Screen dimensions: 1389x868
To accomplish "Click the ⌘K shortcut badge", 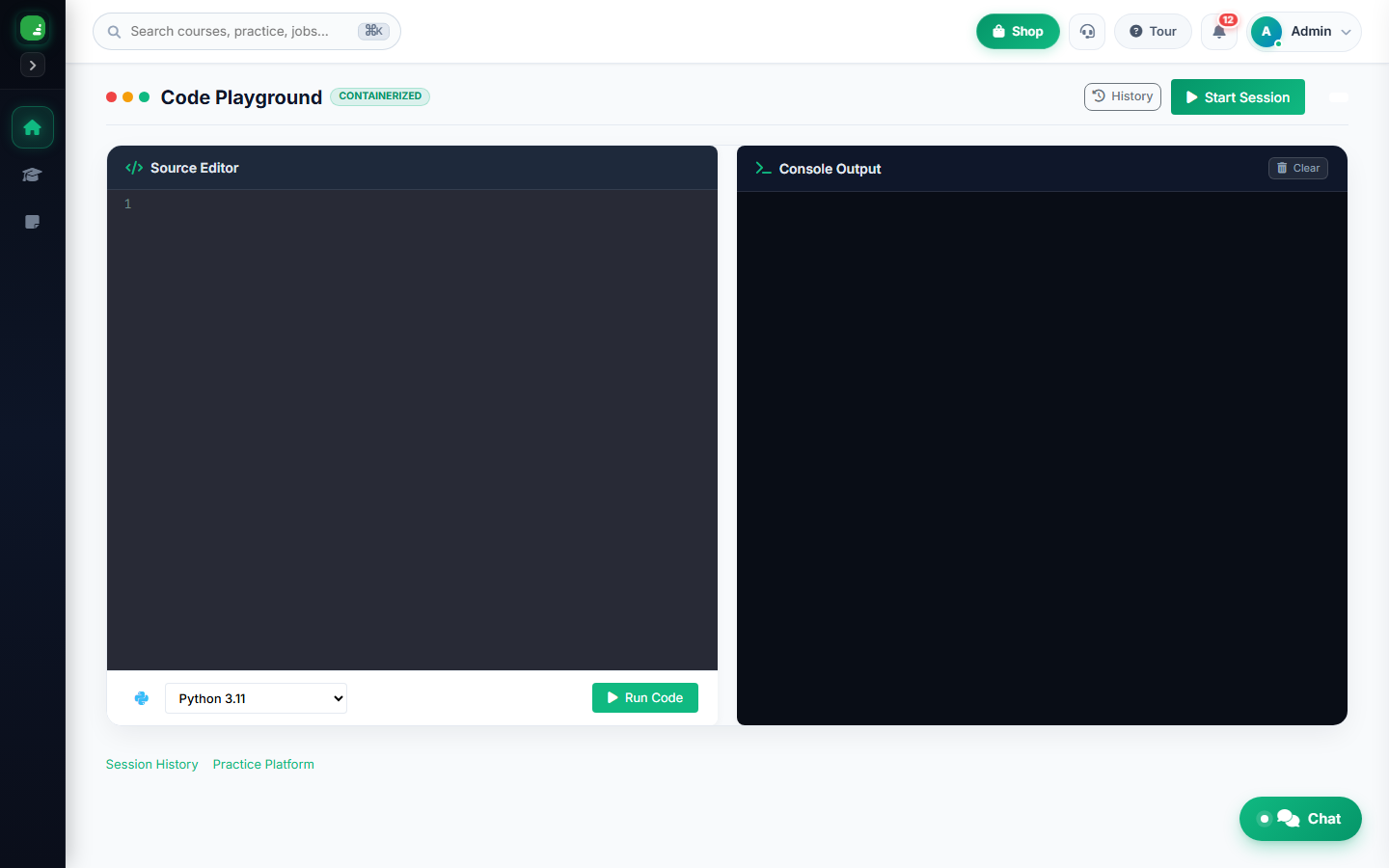I will [373, 31].
